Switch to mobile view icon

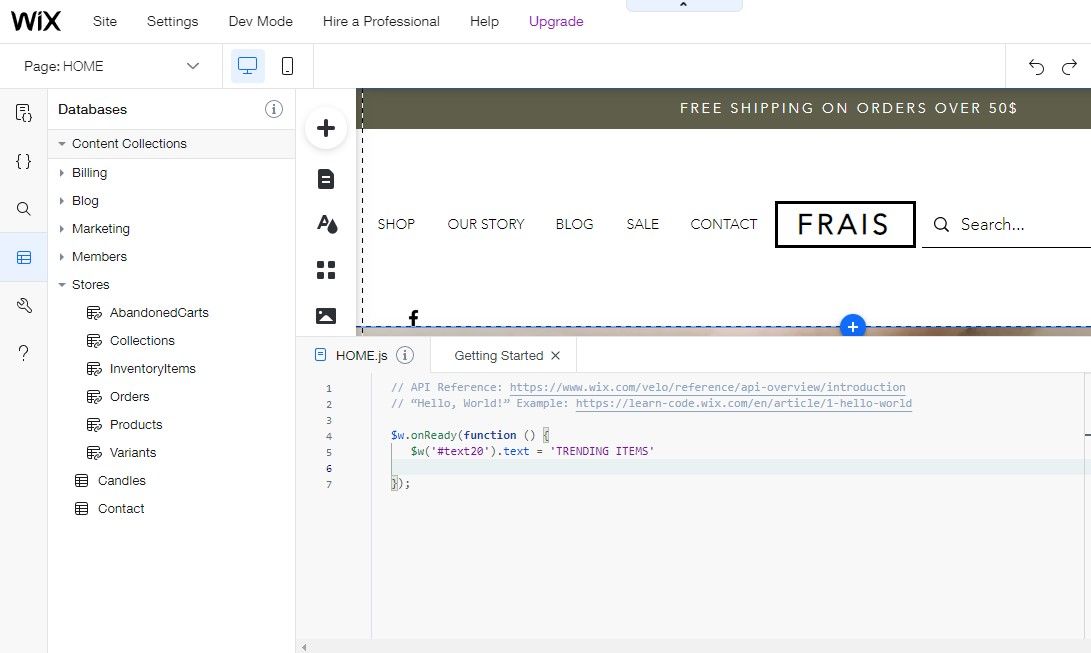coord(287,66)
